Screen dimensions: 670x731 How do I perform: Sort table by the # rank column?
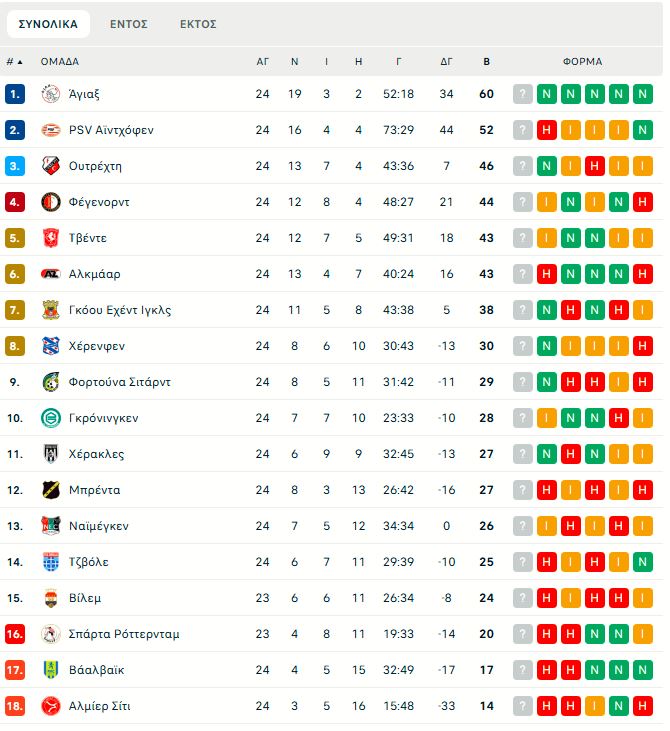pyautogui.click(x=14, y=61)
